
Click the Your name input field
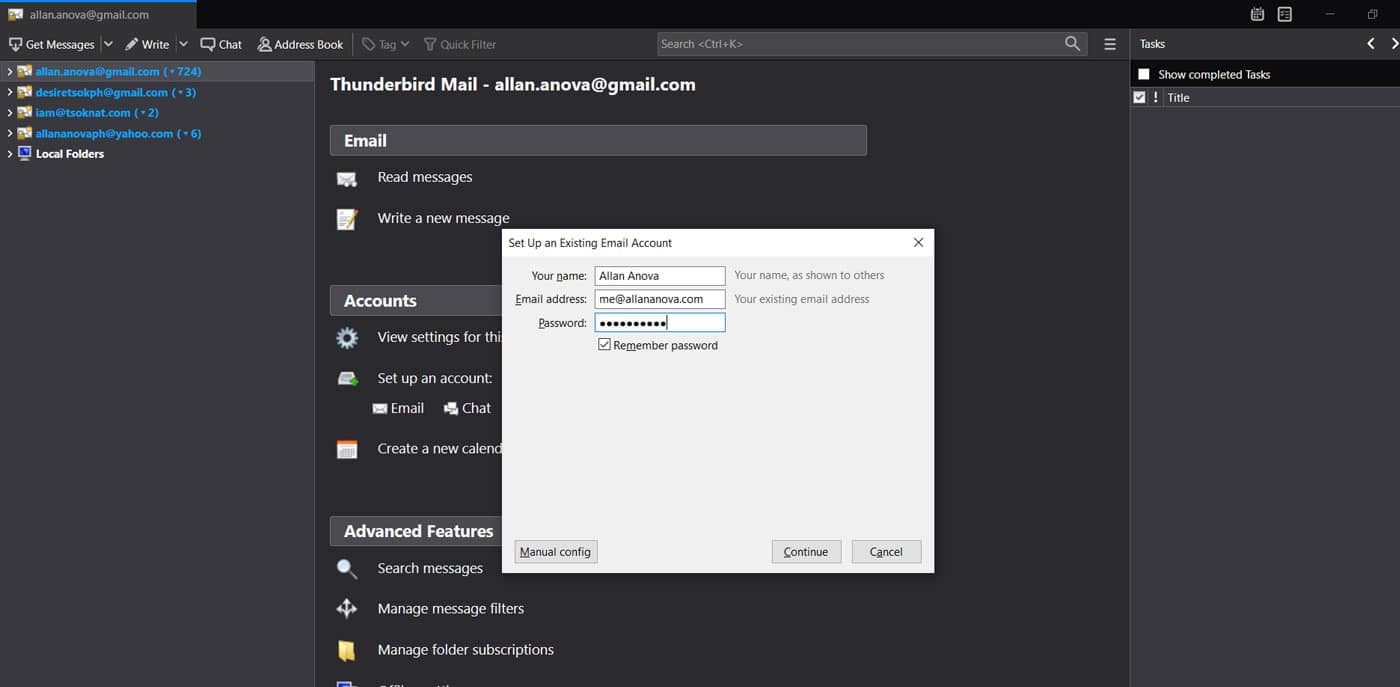point(660,276)
